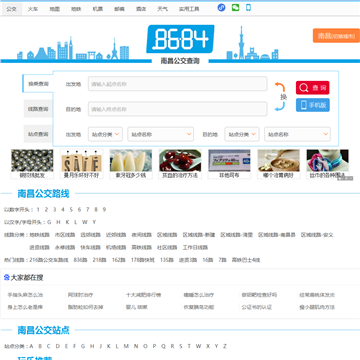This screenshot has width=360, height=360.
Task: Click 身上怎么老是痒 search suggestion
Action: pyautogui.click(x=25, y=307)
